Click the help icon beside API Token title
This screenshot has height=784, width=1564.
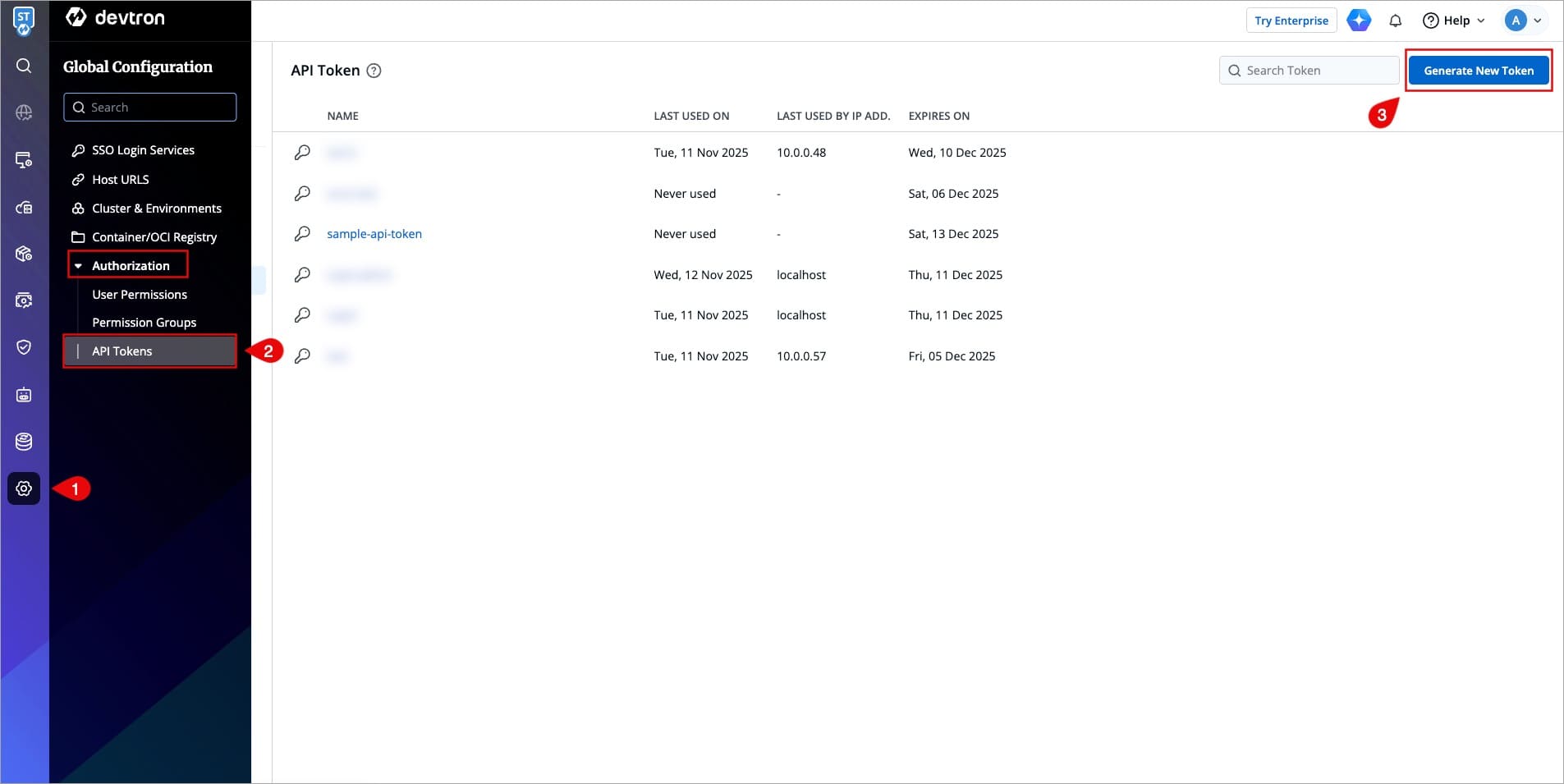pyautogui.click(x=374, y=71)
